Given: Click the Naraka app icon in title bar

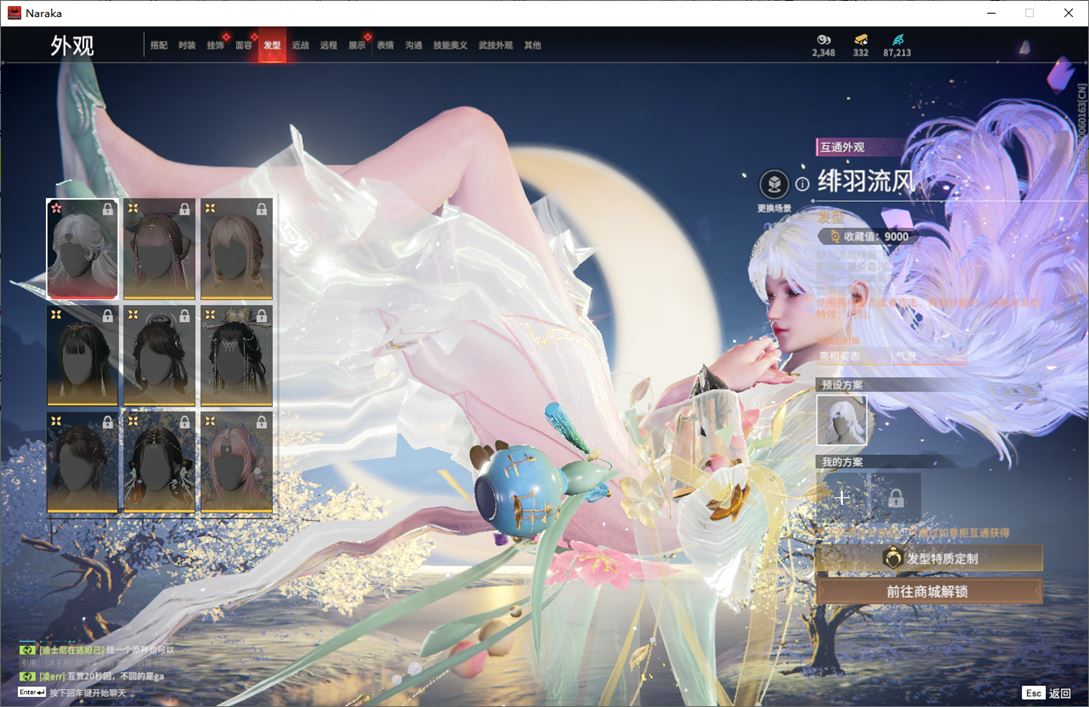Looking at the screenshot, I should coord(14,13).
